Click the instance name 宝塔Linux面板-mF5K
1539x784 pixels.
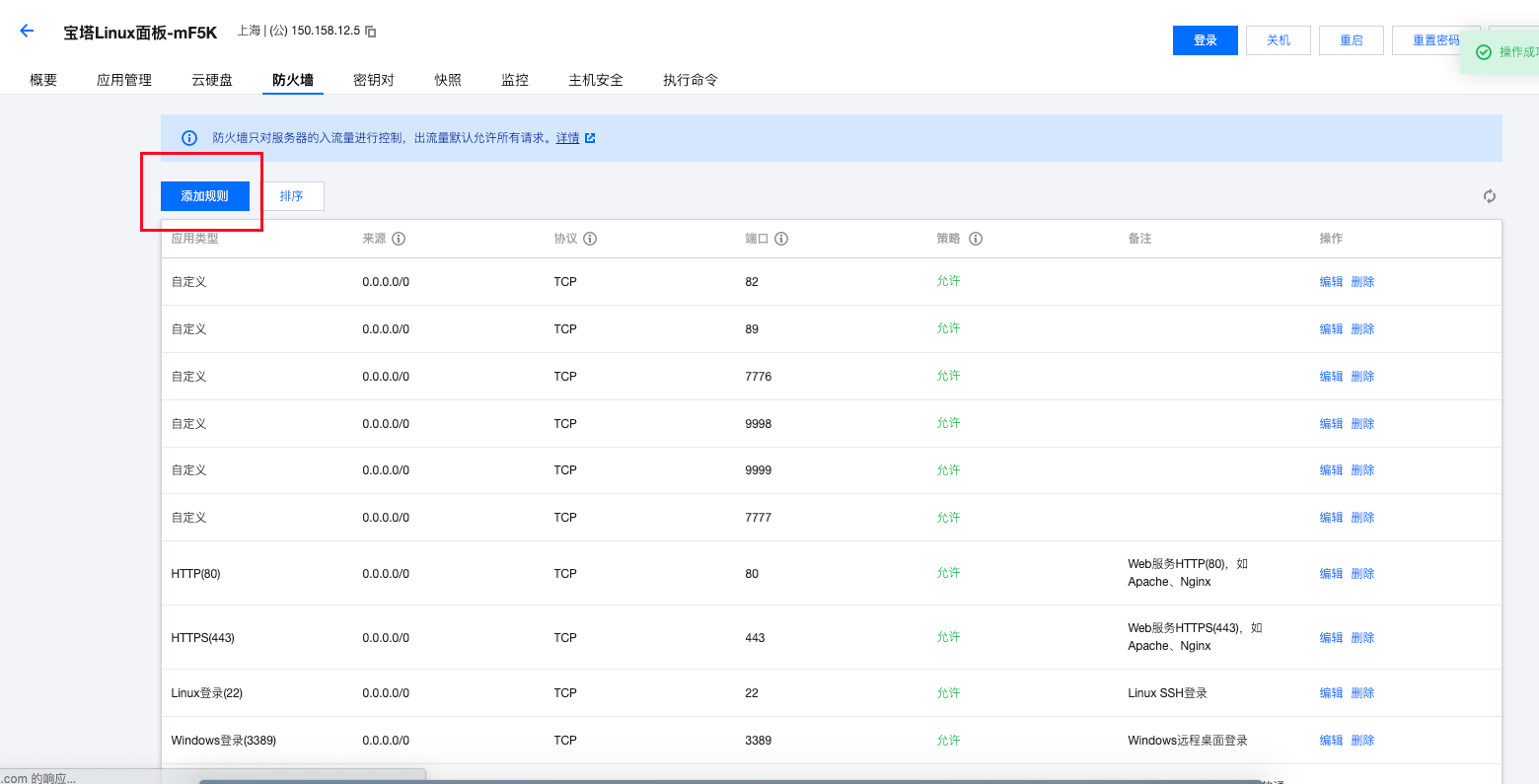click(140, 33)
